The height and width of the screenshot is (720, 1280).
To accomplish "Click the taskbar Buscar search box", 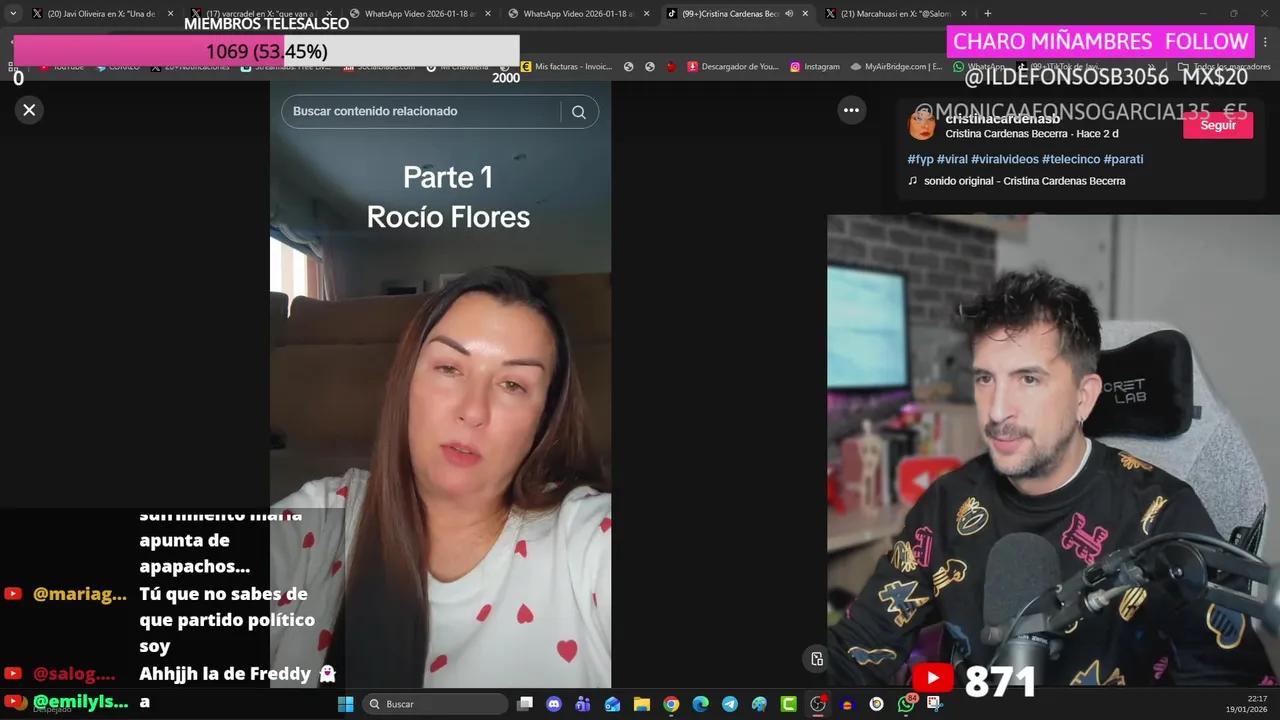I will pos(435,704).
